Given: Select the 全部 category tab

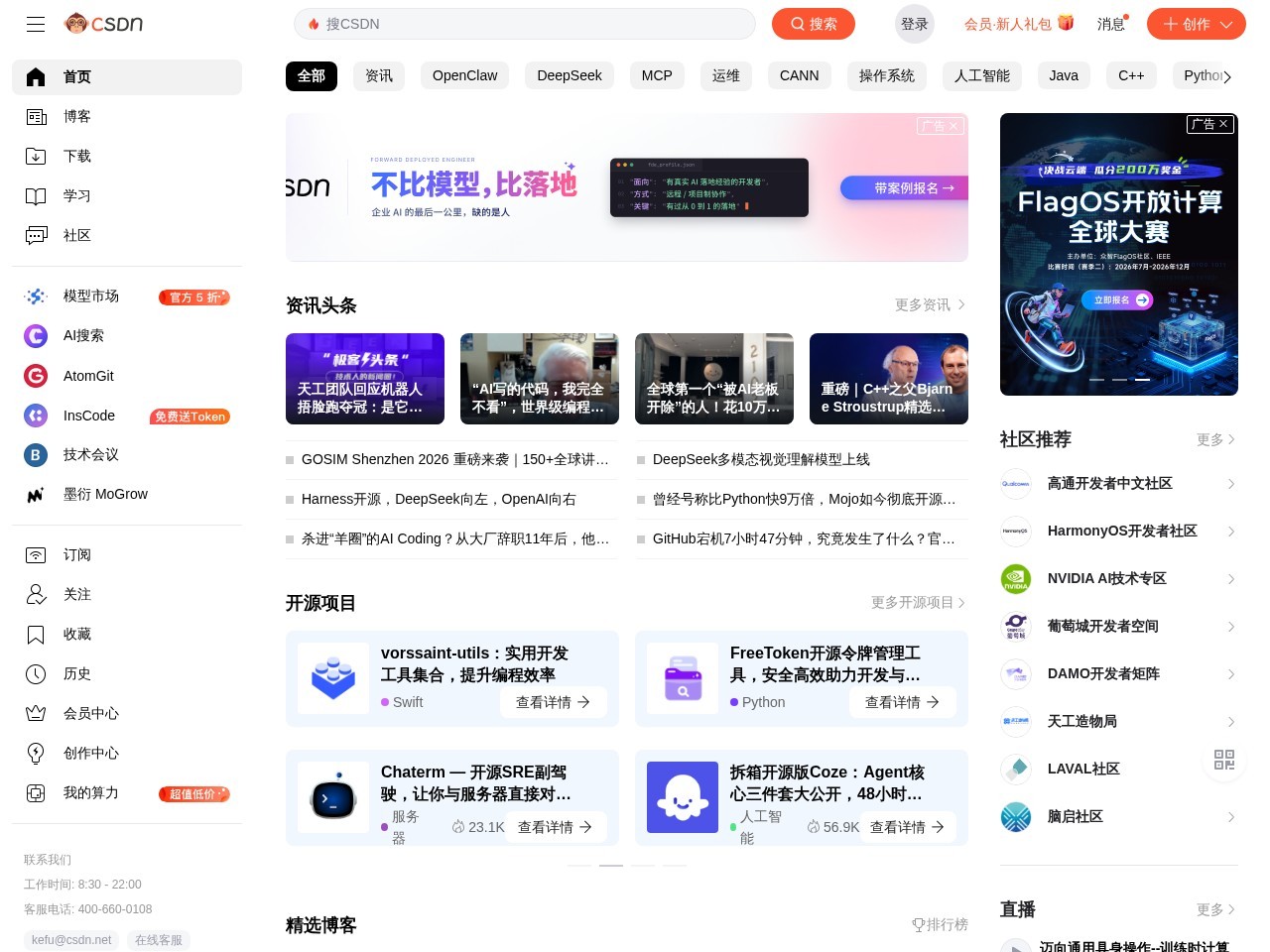Looking at the screenshot, I should click(x=312, y=76).
